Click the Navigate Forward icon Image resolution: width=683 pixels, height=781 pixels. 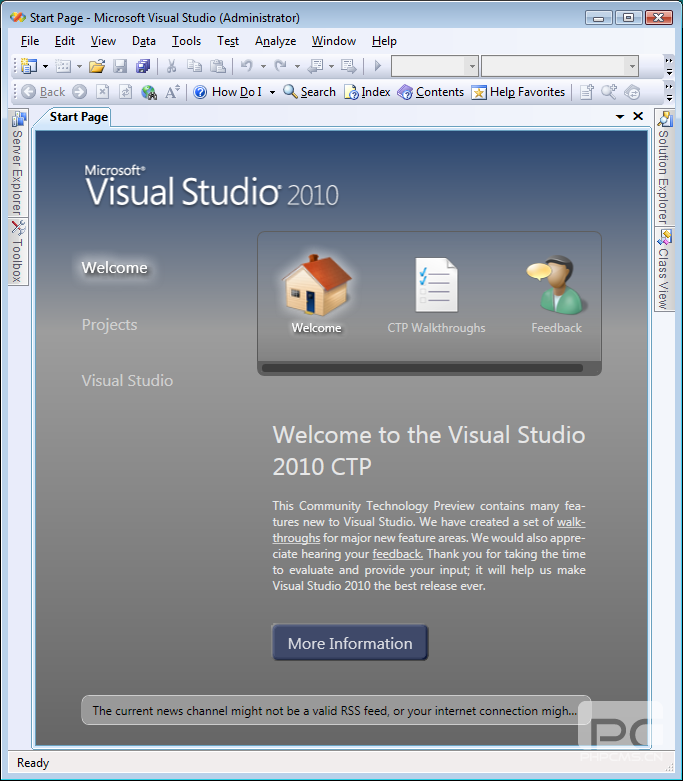[348, 66]
